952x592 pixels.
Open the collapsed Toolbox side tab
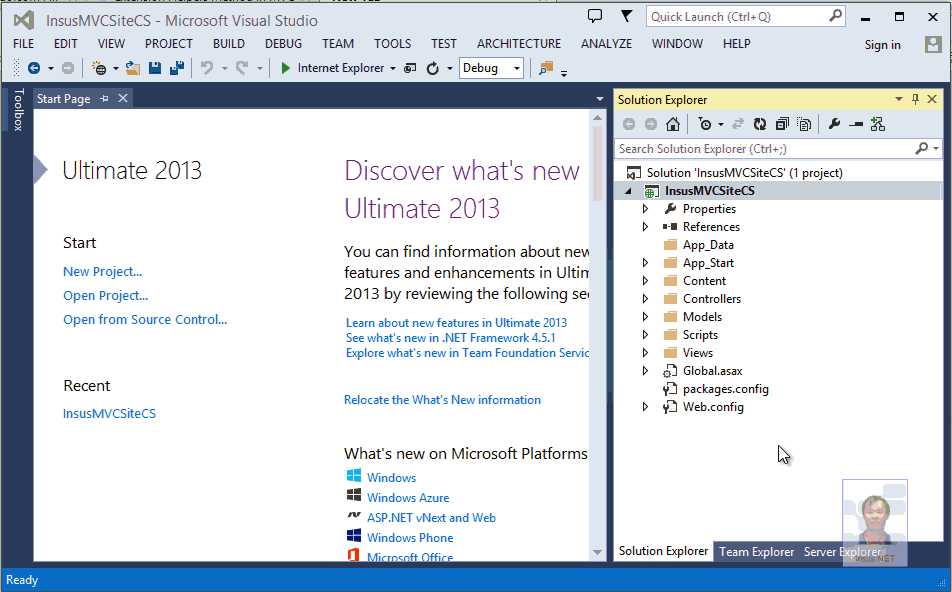tap(18, 109)
